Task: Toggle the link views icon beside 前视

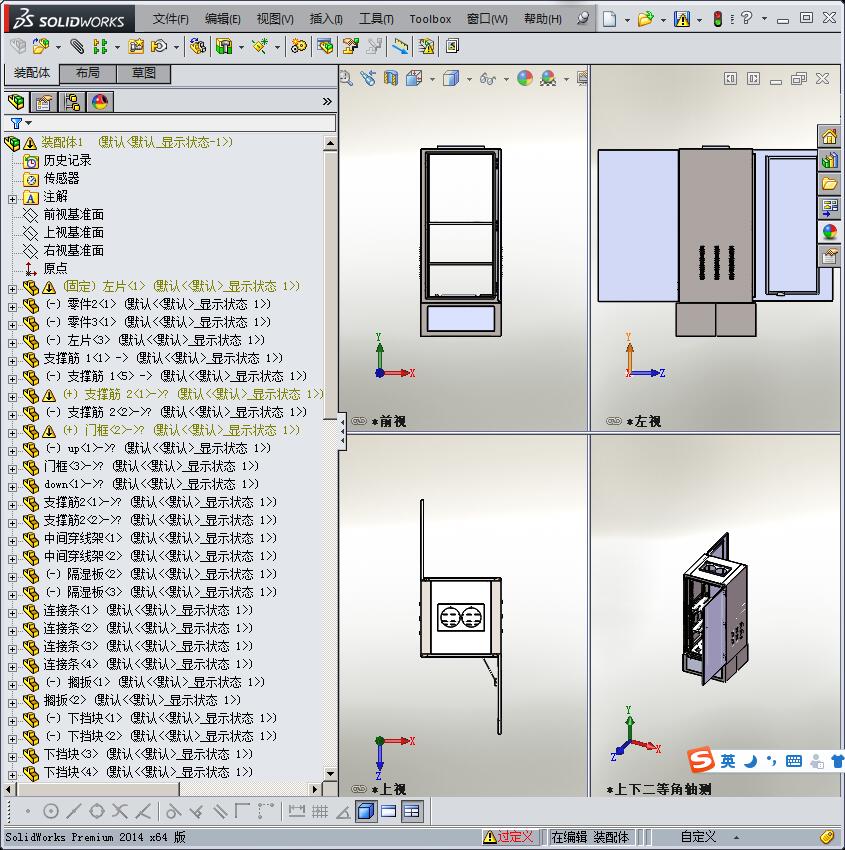Action: [359, 421]
